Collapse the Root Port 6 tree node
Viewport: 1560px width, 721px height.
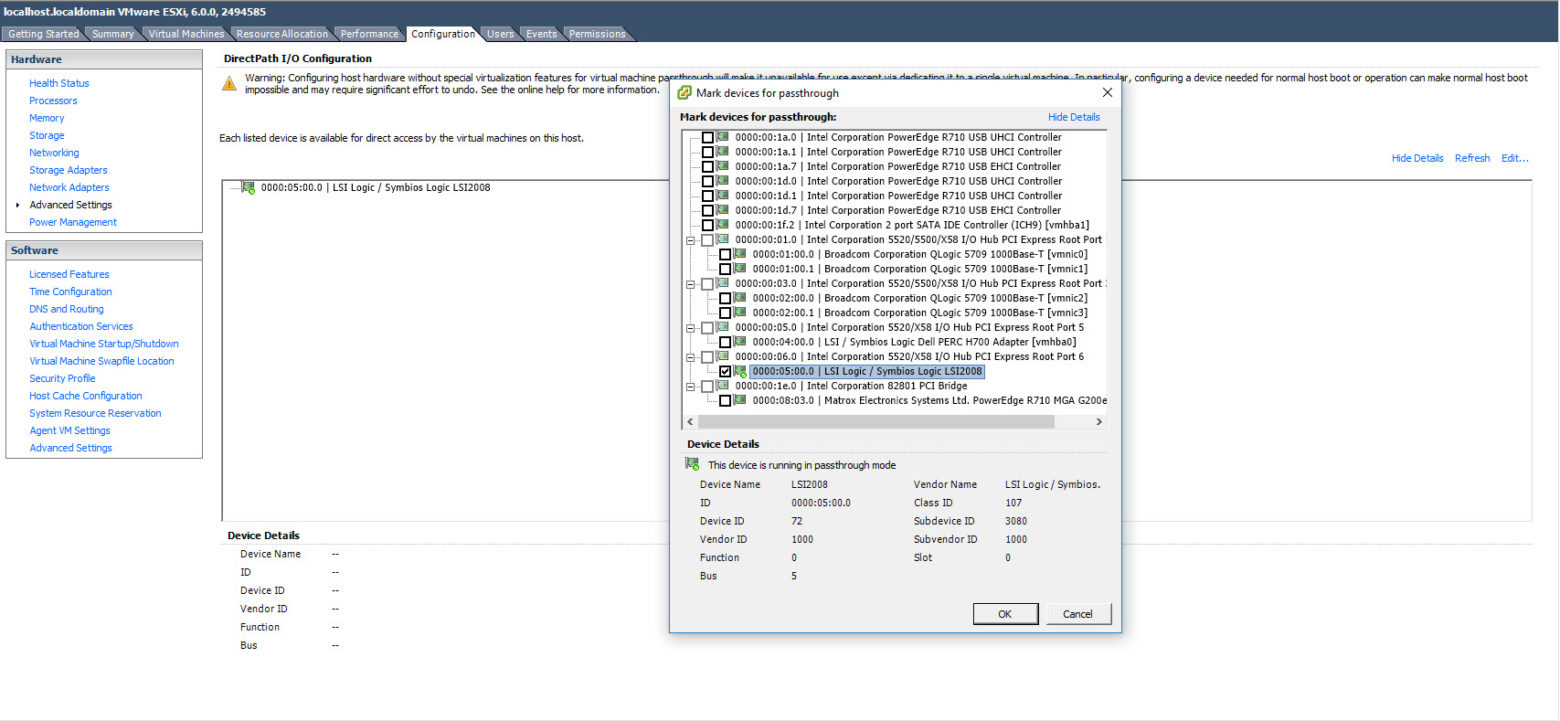[x=690, y=357]
